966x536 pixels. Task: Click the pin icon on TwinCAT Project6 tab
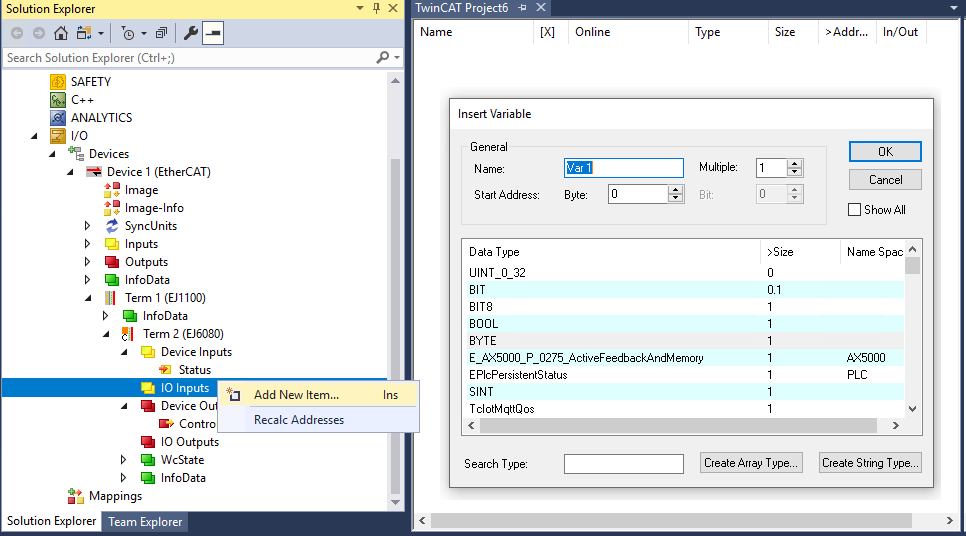point(522,7)
